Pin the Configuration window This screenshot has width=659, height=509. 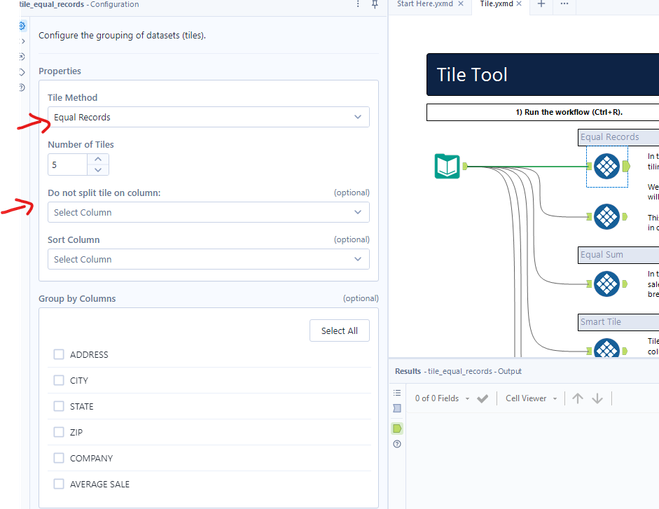tap(375, 4)
